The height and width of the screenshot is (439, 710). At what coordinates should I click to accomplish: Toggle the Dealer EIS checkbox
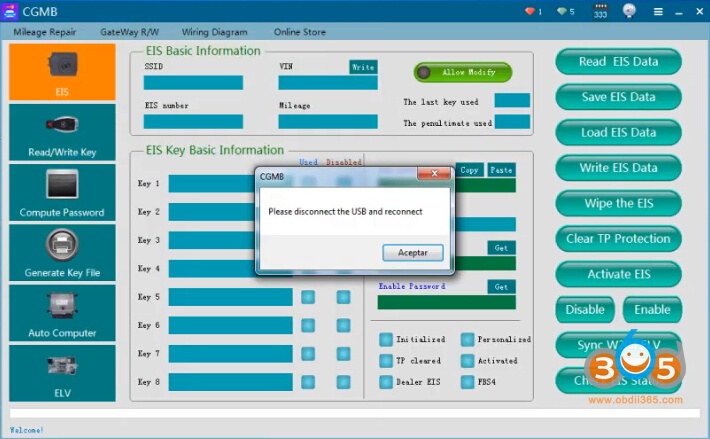(386, 382)
